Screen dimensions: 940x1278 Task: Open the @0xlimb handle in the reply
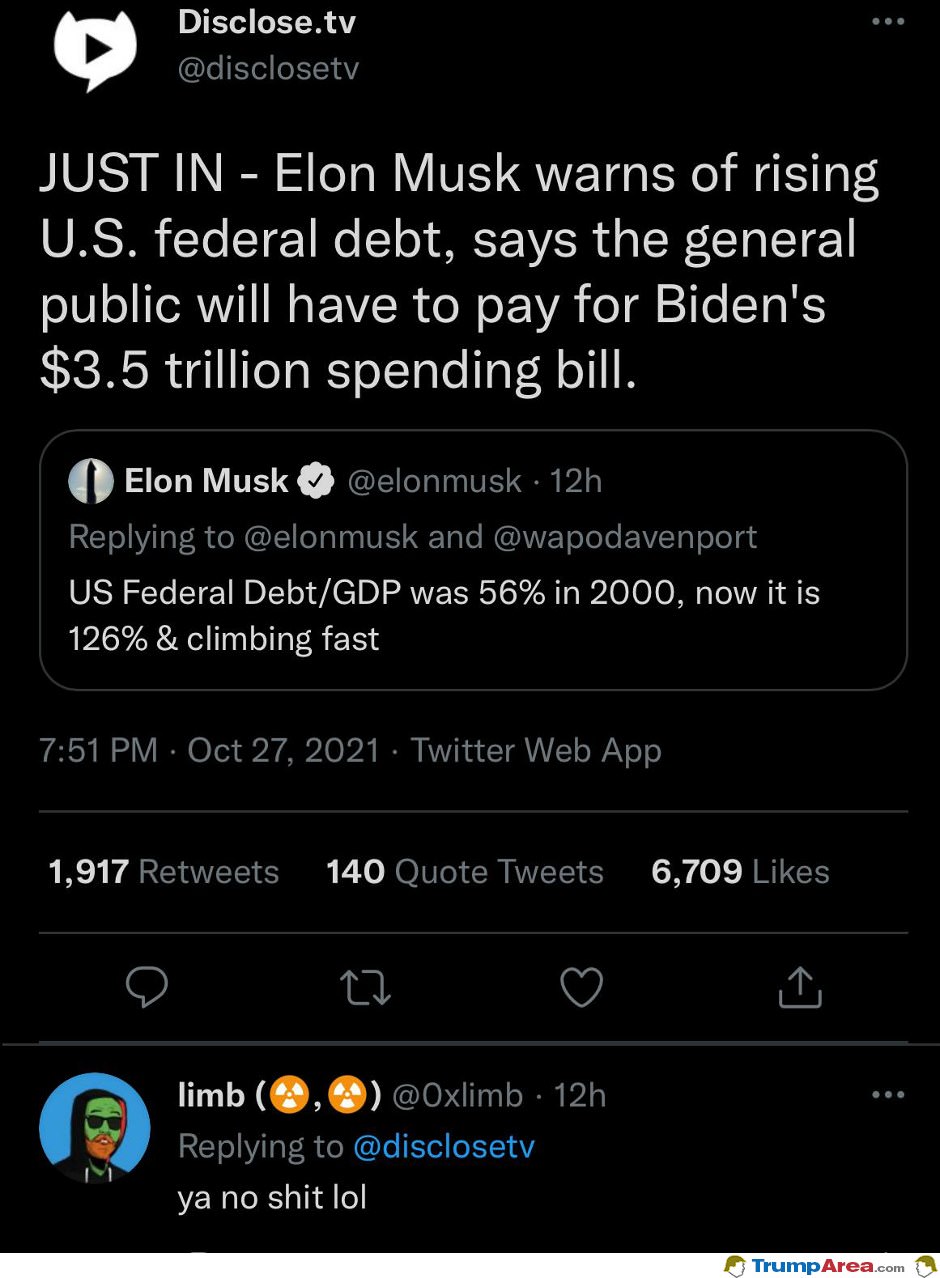point(457,1095)
